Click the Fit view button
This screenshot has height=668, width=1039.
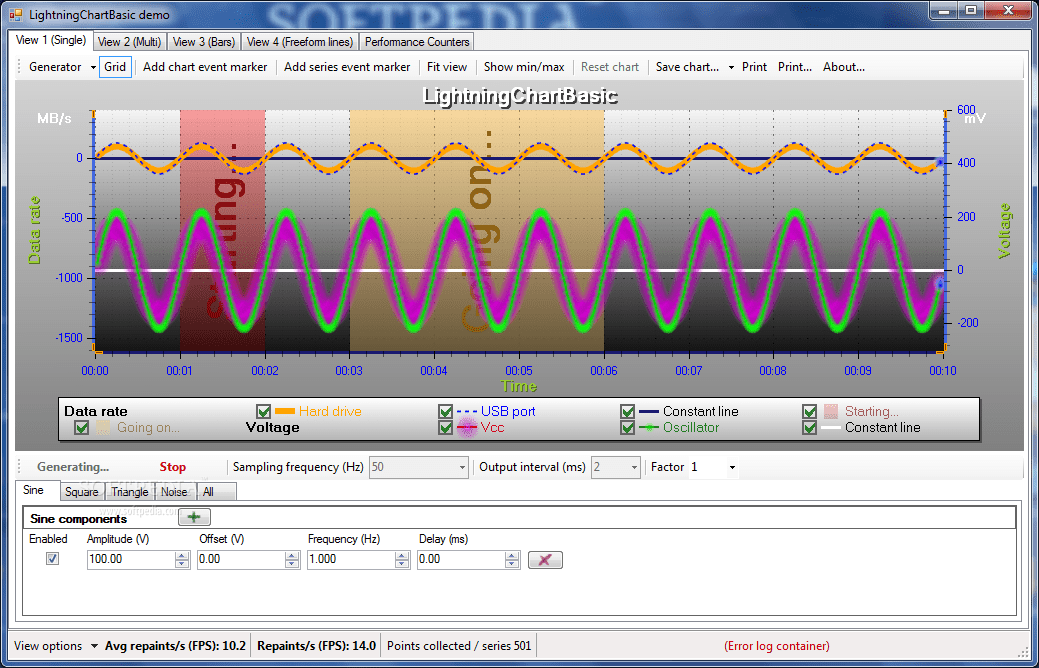(x=447, y=67)
